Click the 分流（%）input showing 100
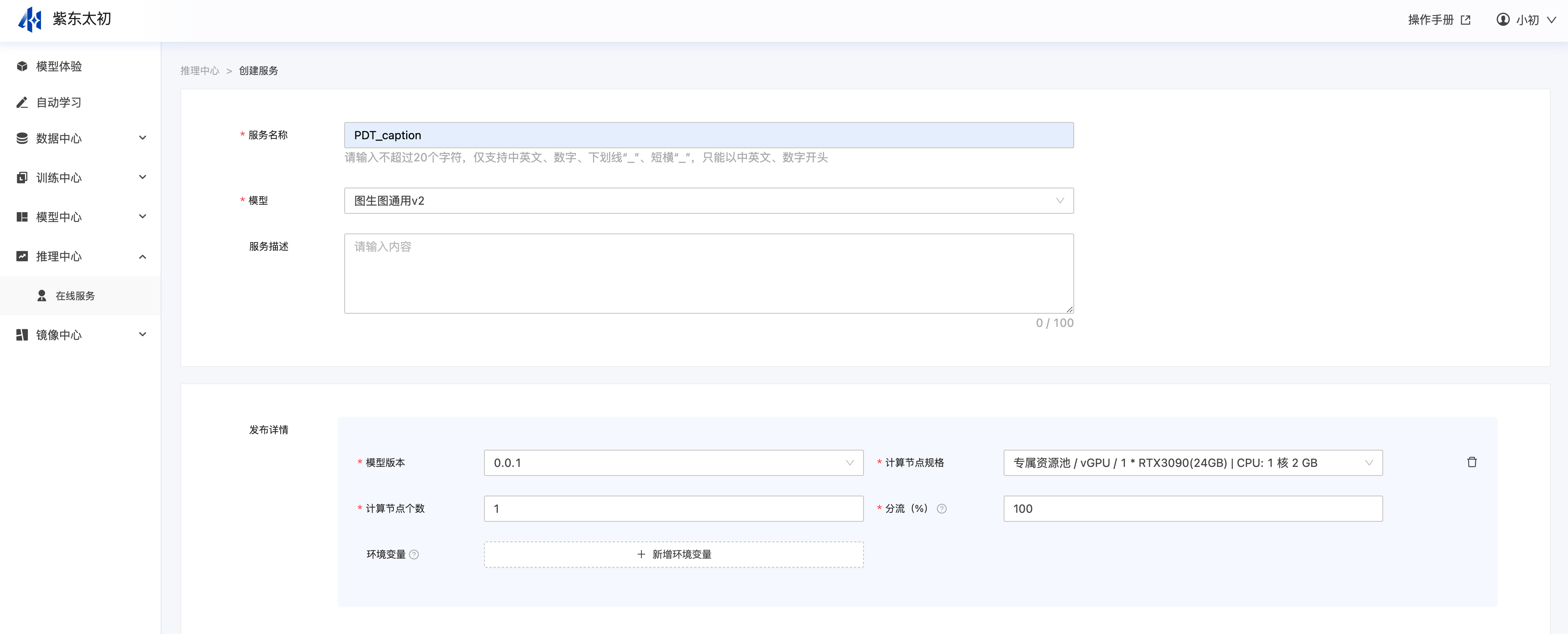The image size is (1568, 634). [x=1193, y=509]
